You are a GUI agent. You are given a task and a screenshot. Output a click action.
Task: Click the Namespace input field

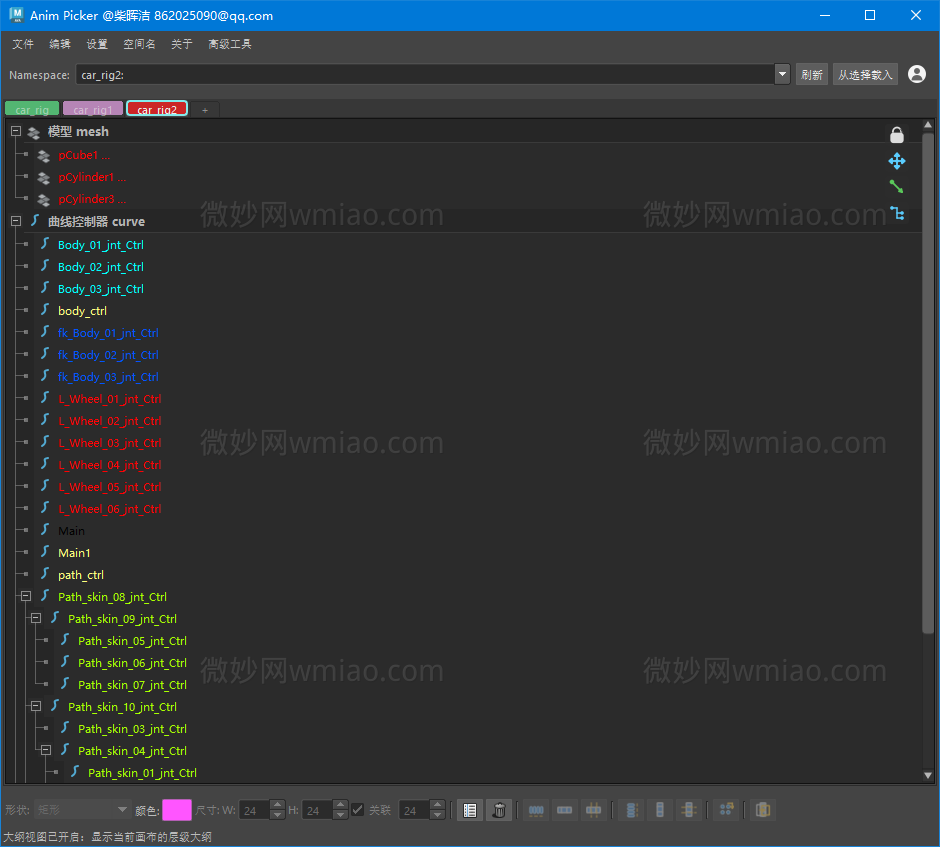424,74
